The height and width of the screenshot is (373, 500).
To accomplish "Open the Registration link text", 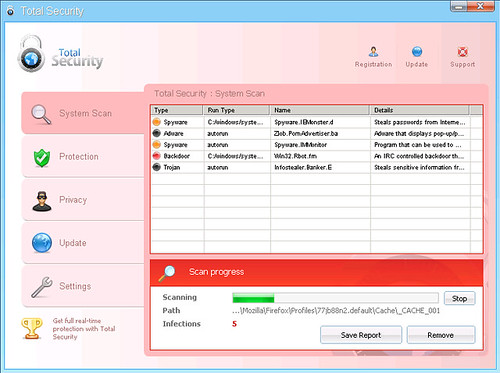I will (373, 64).
